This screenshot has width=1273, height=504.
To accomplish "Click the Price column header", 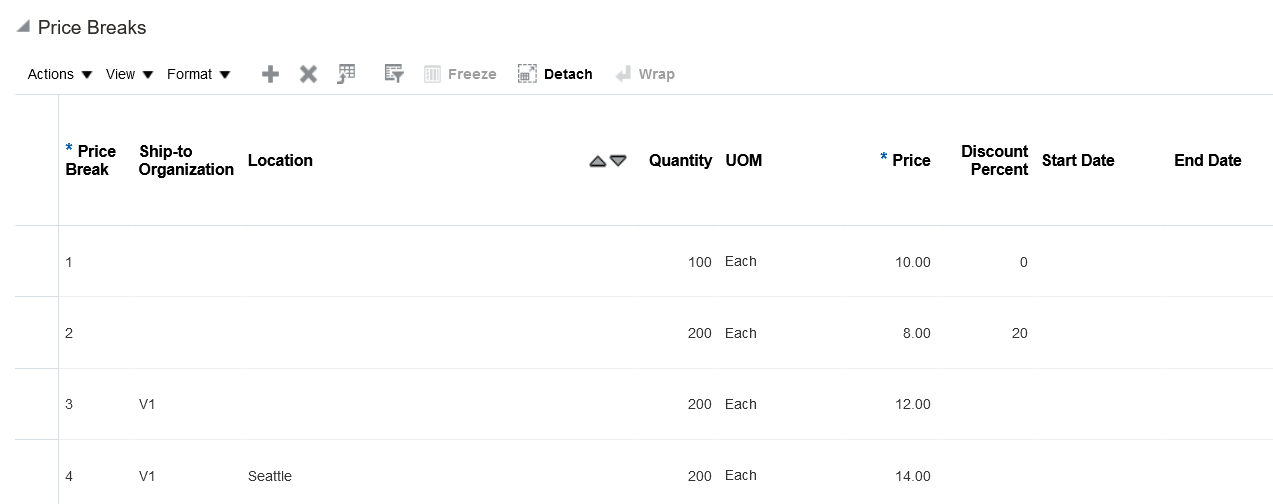I will [x=910, y=160].
